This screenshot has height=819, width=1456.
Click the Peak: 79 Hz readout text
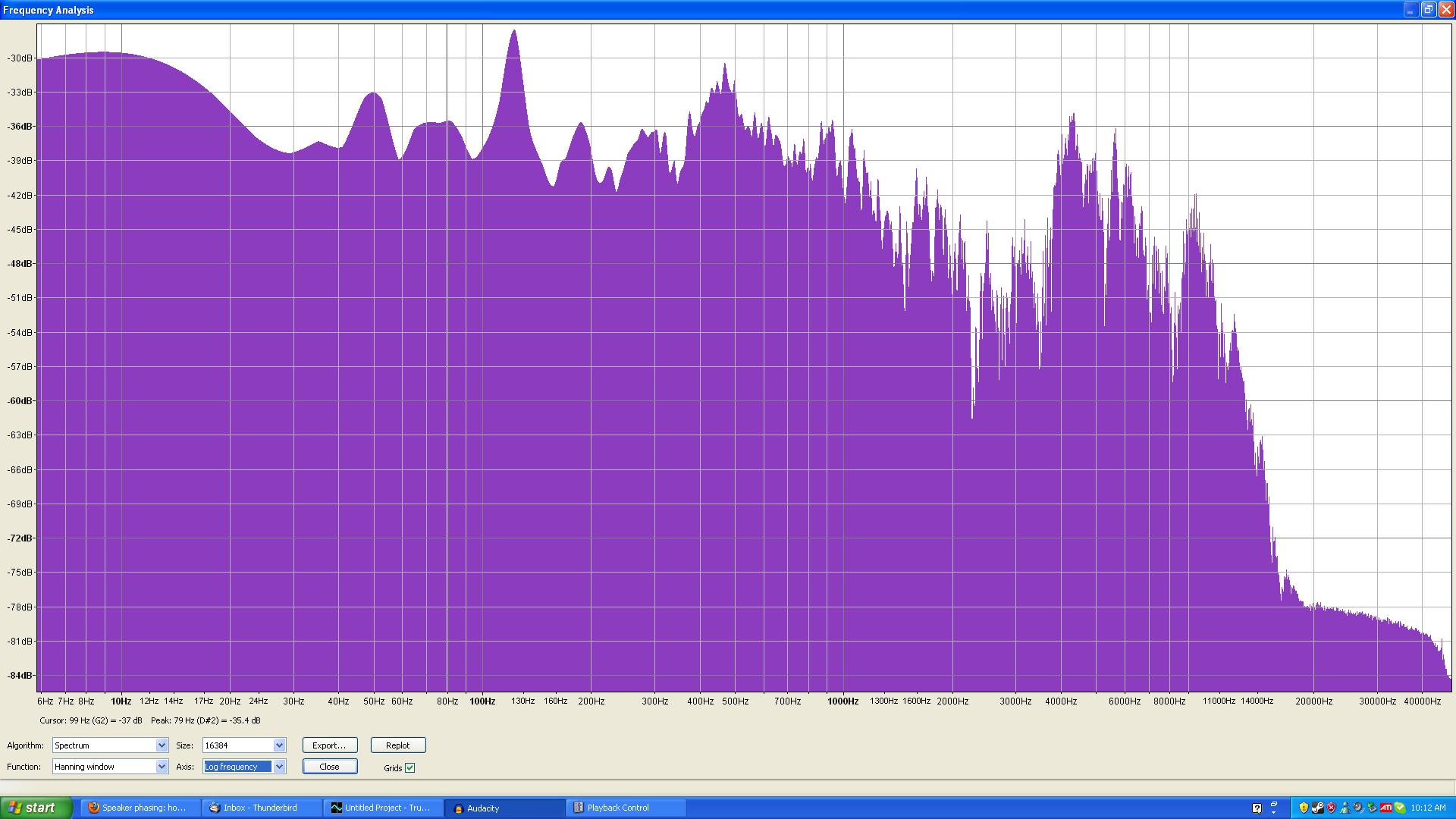tap(206, 720)
